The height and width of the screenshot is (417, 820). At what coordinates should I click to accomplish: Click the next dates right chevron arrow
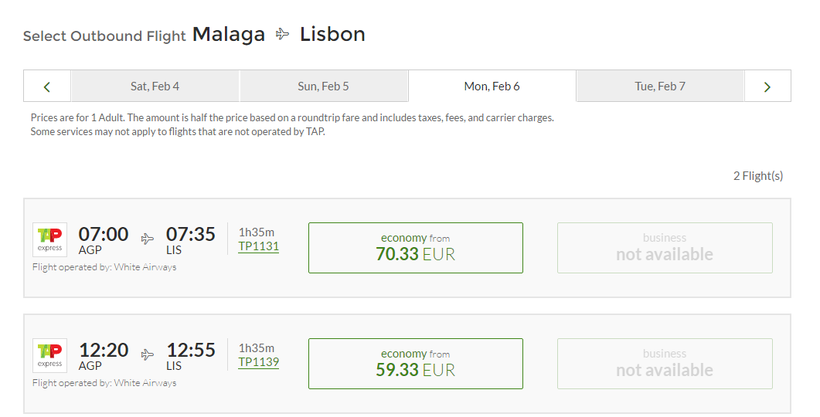pos(767,86)
